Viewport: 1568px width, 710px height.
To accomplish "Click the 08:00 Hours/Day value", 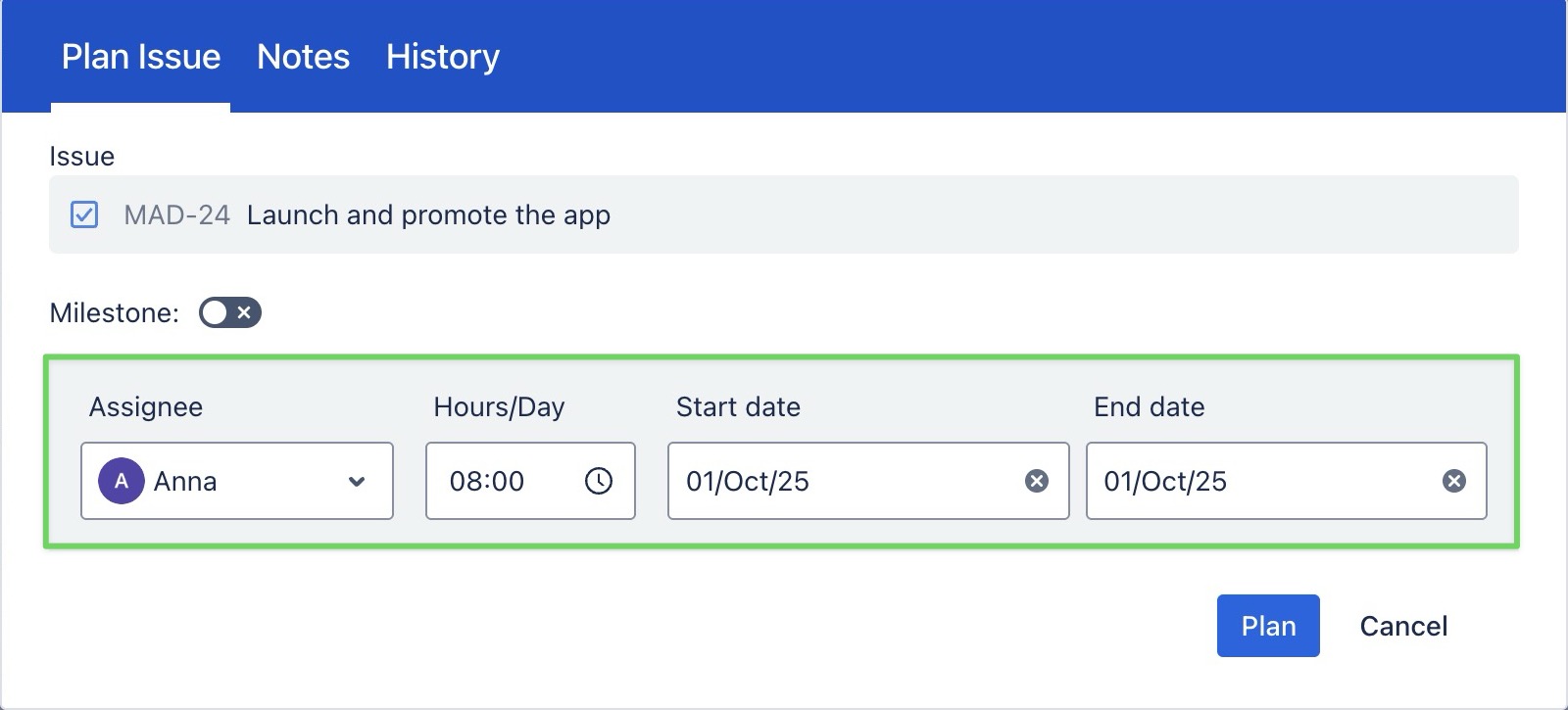I will [x=487, y=481].
